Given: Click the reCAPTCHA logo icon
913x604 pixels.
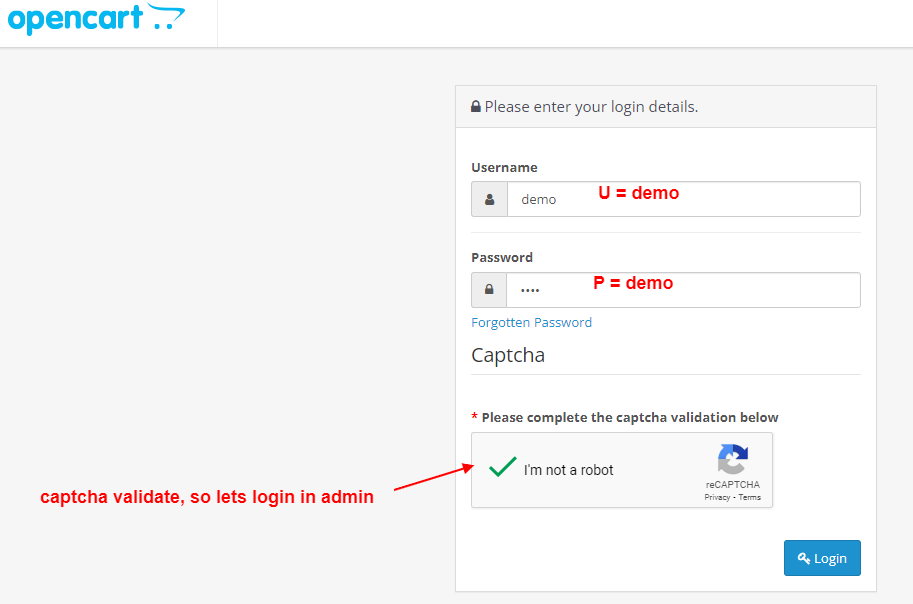Looking at the screenshot, I should pyautogui.click(x=732, y=460).
